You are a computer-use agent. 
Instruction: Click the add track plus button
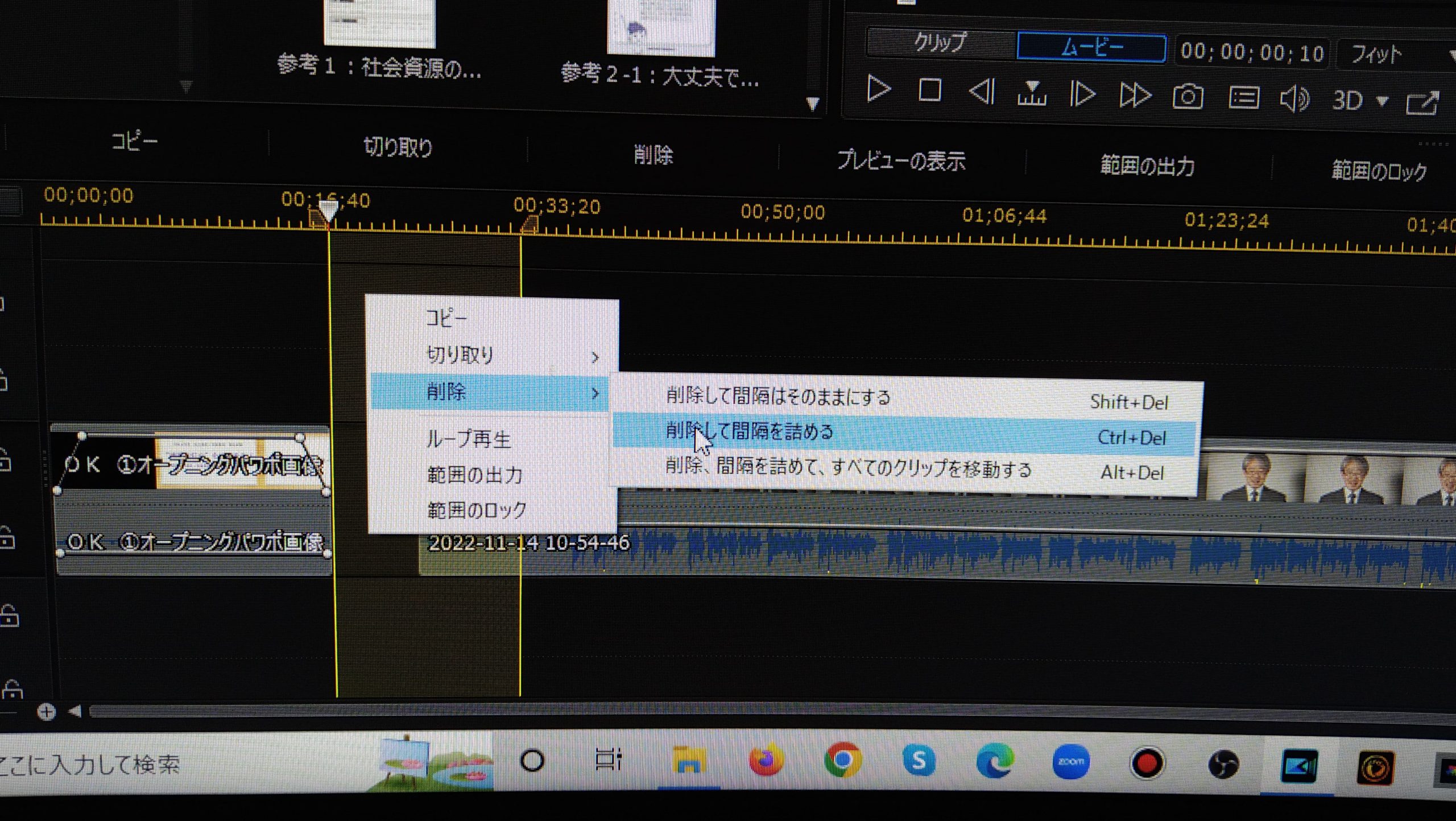pyautogui.click(x=46, y=711)
